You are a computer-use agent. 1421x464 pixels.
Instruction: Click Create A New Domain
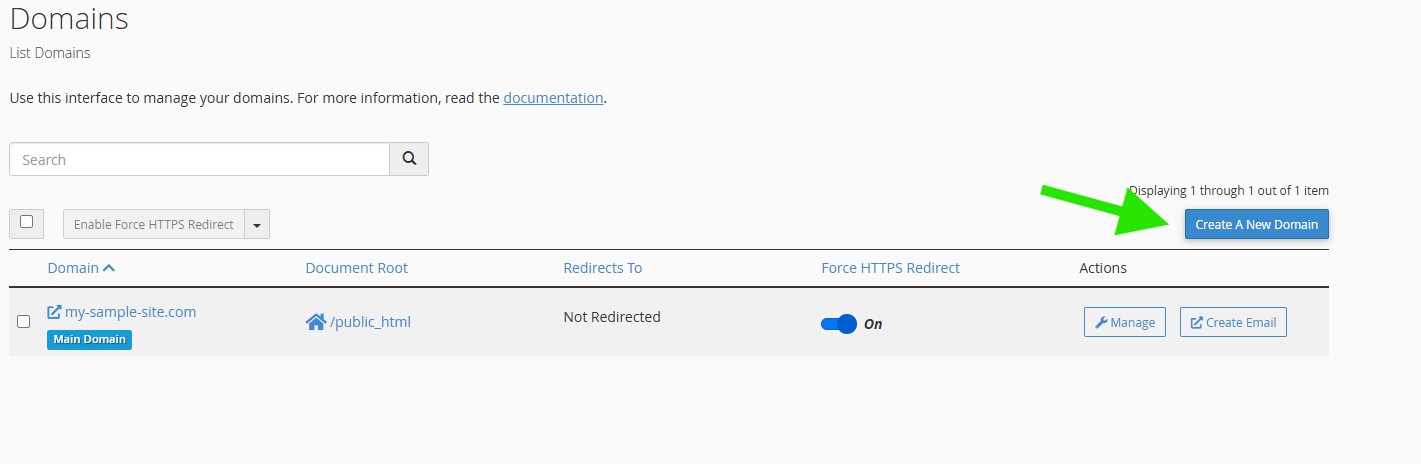(x=1256, y=224)
